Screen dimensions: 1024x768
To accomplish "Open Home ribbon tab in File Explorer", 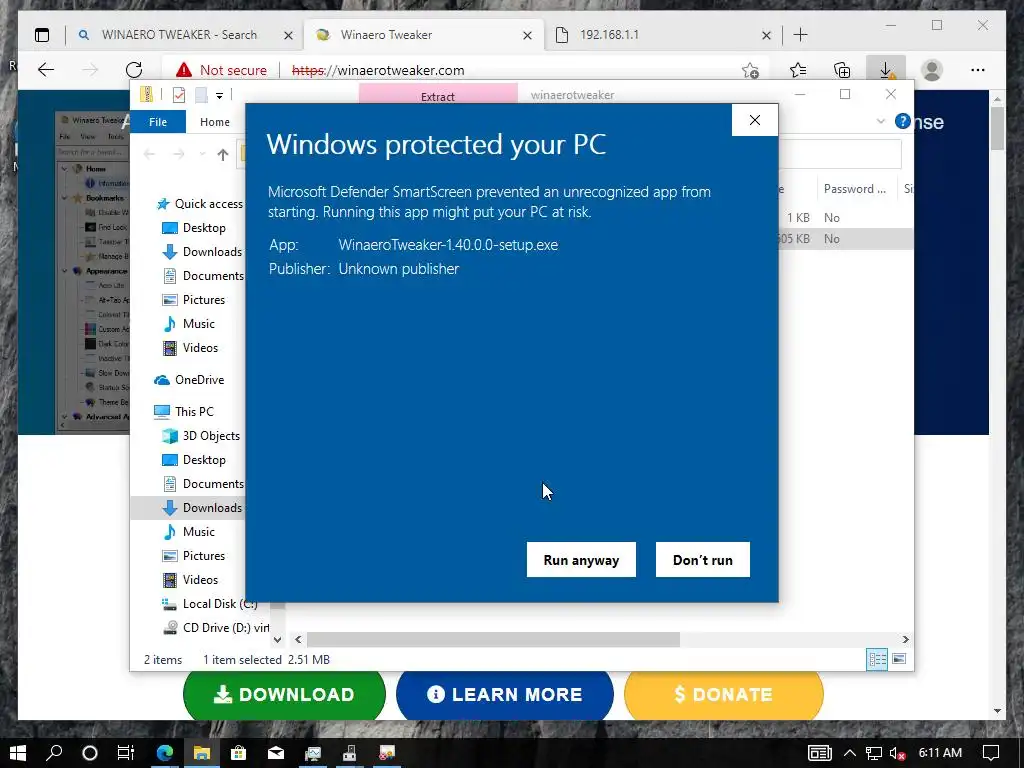I will (x=215, y=121).
